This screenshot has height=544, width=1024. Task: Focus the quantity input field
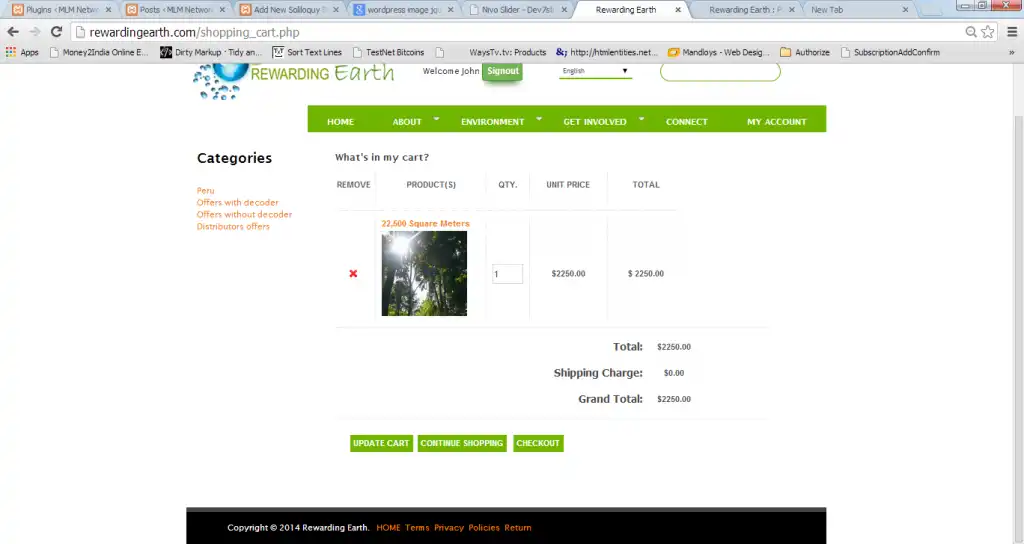507,274
